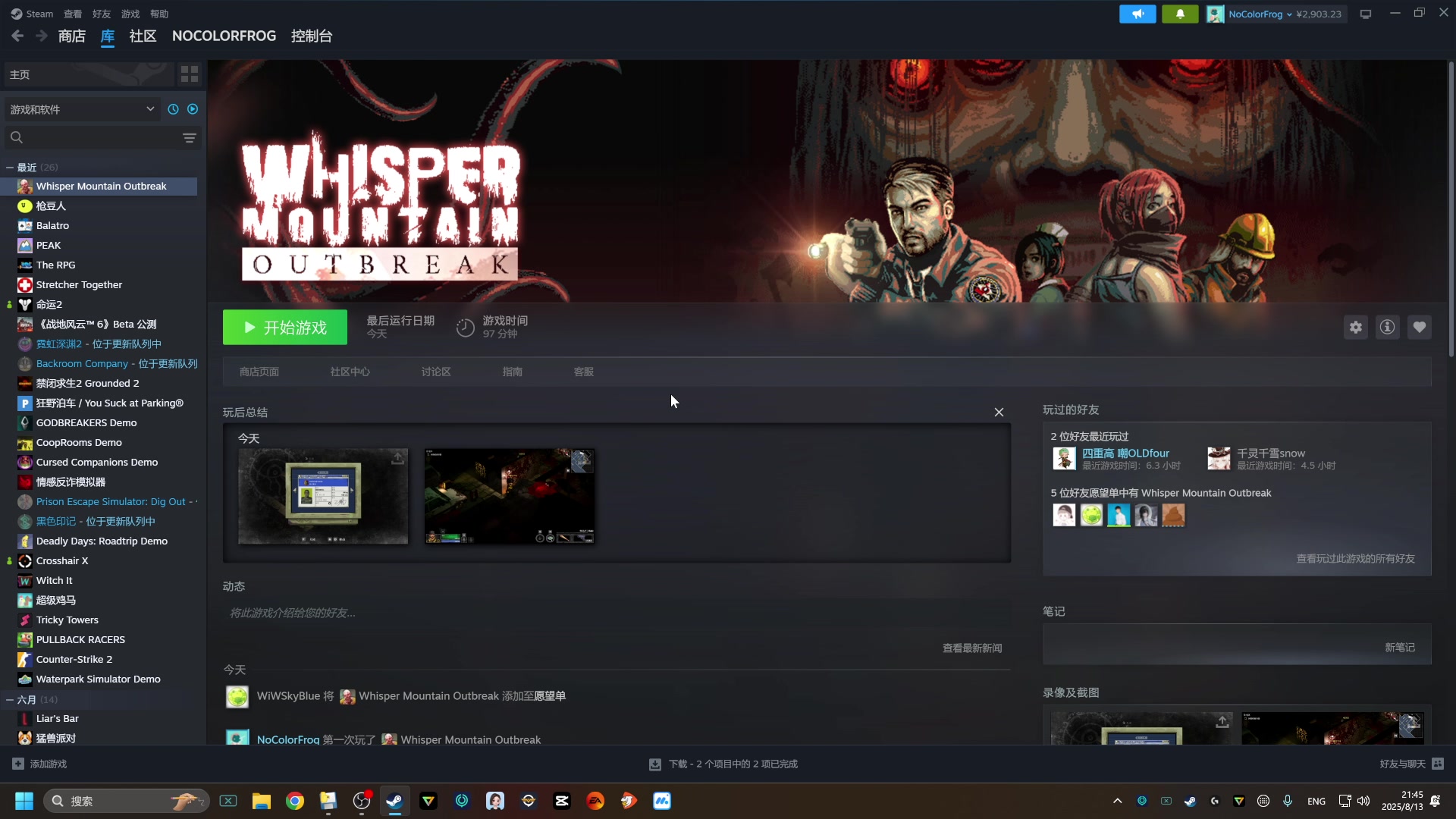The height and width of the screenshot is (819, 1456).
Task: Open WiWSkyBlue activity avatar
Action: pyautogui.click(x=237, y=696)
